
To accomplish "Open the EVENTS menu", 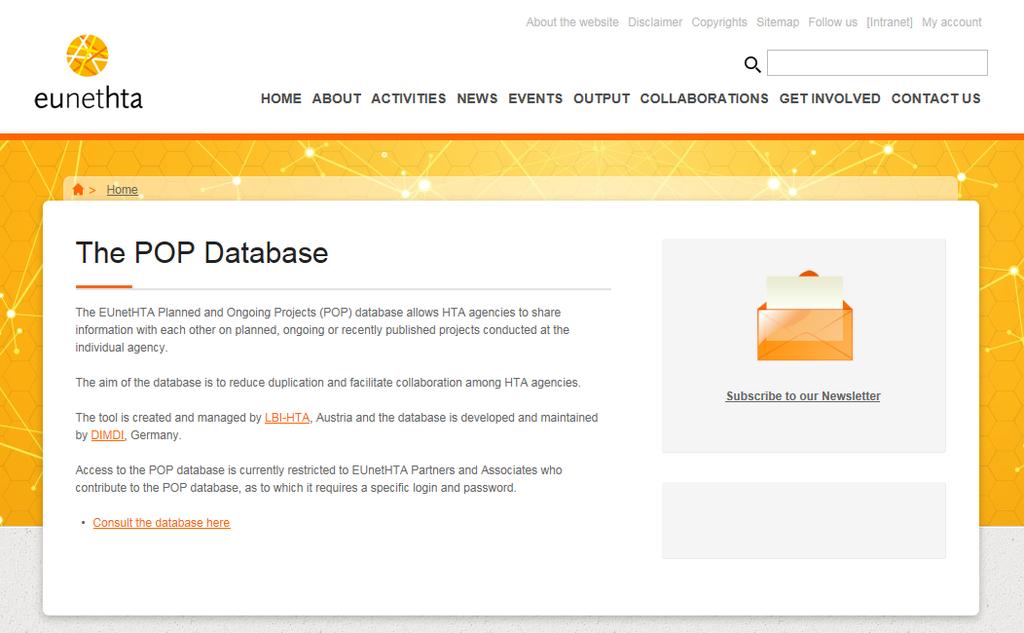I will click(536, 99).
